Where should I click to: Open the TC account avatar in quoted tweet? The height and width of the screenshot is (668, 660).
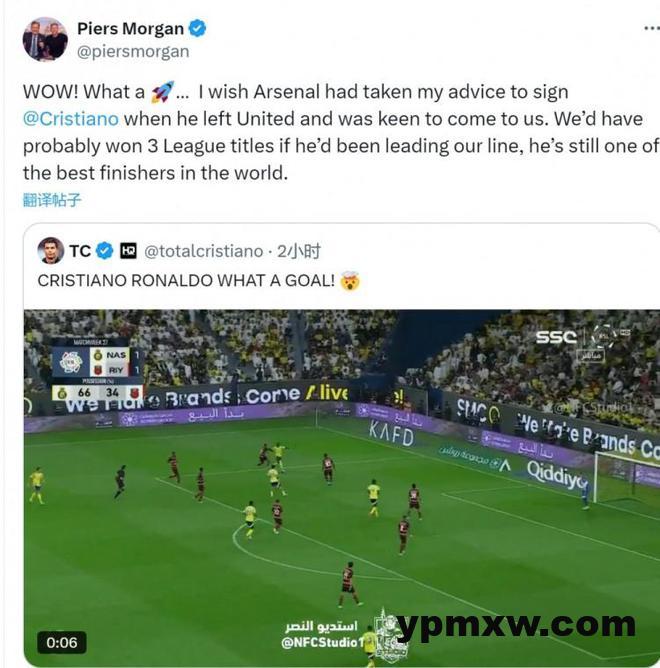coord(51,250)
